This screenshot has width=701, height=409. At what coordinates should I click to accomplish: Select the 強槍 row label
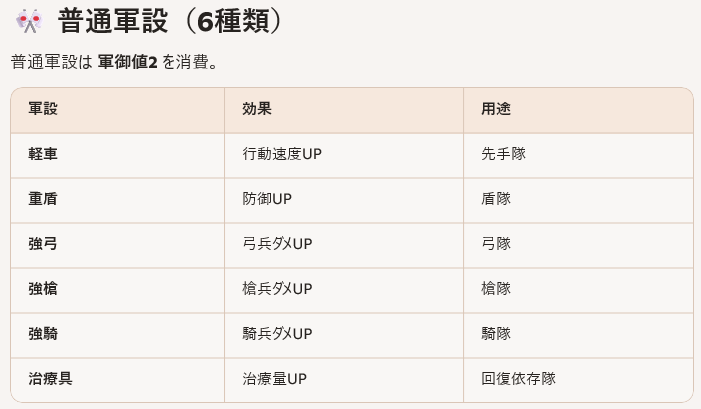click(x=43, y=289)
